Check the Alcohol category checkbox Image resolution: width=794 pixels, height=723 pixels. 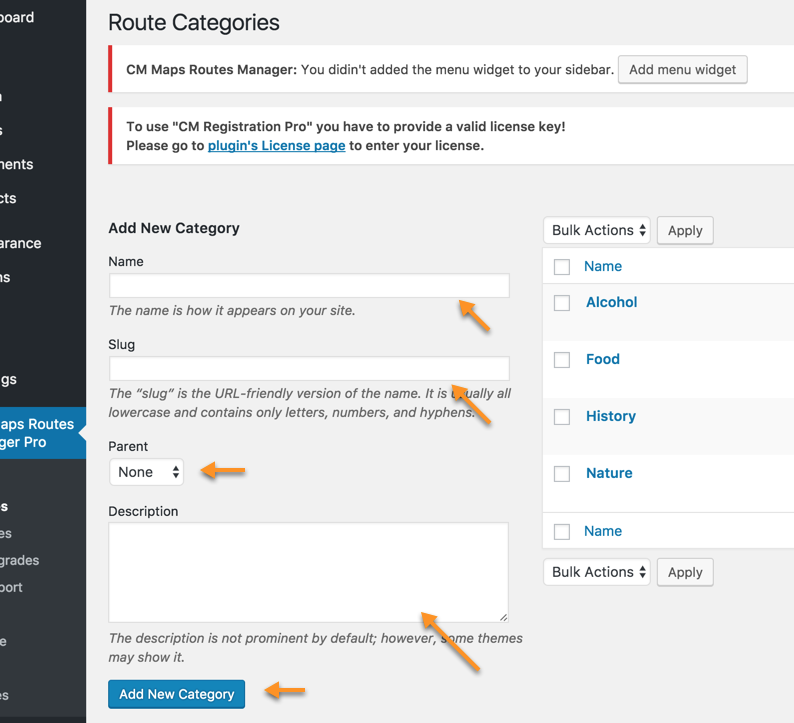click(x=562, y=303)
